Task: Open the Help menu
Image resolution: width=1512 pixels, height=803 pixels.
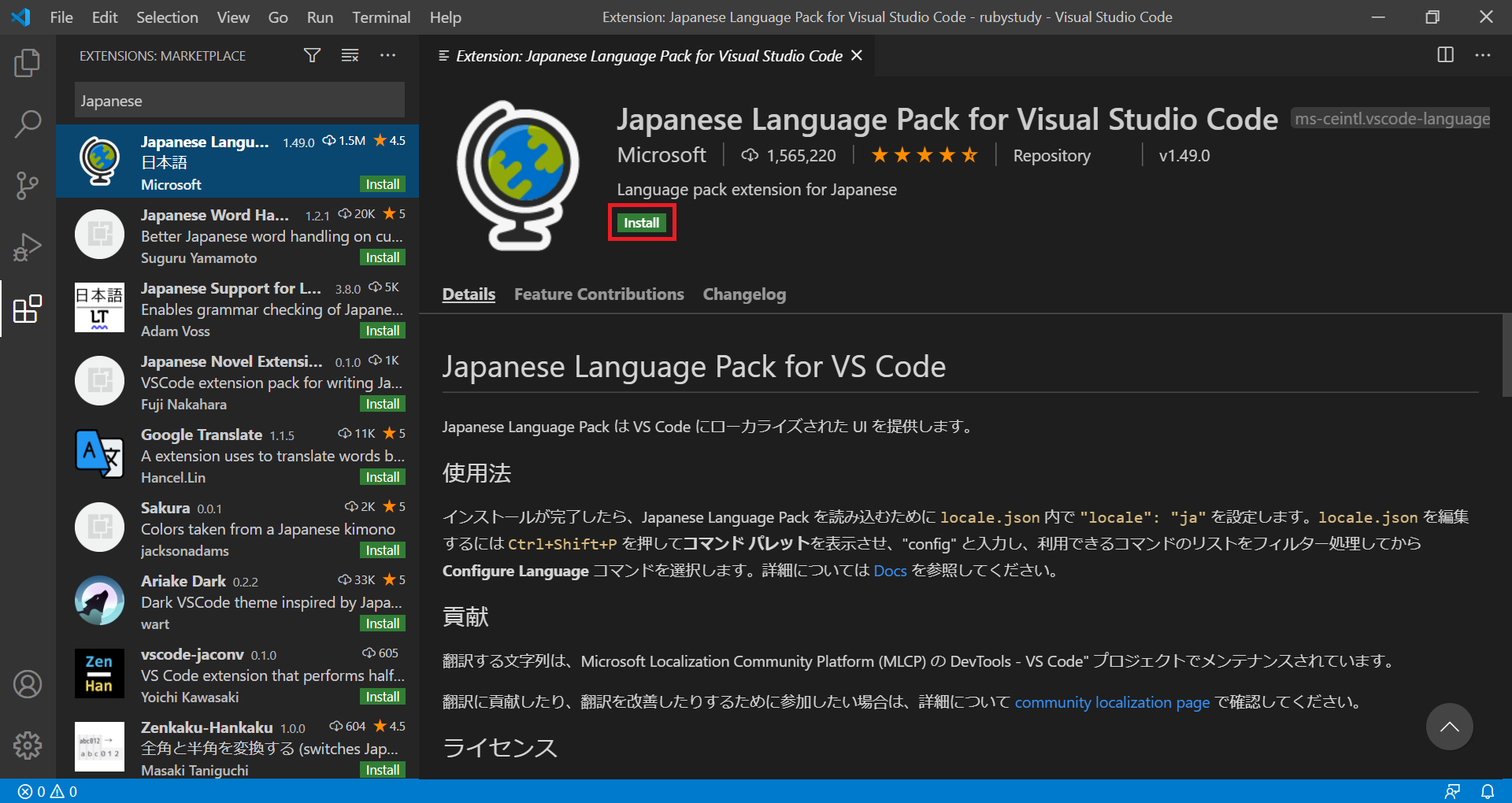Action: click(x=446, y=17)
